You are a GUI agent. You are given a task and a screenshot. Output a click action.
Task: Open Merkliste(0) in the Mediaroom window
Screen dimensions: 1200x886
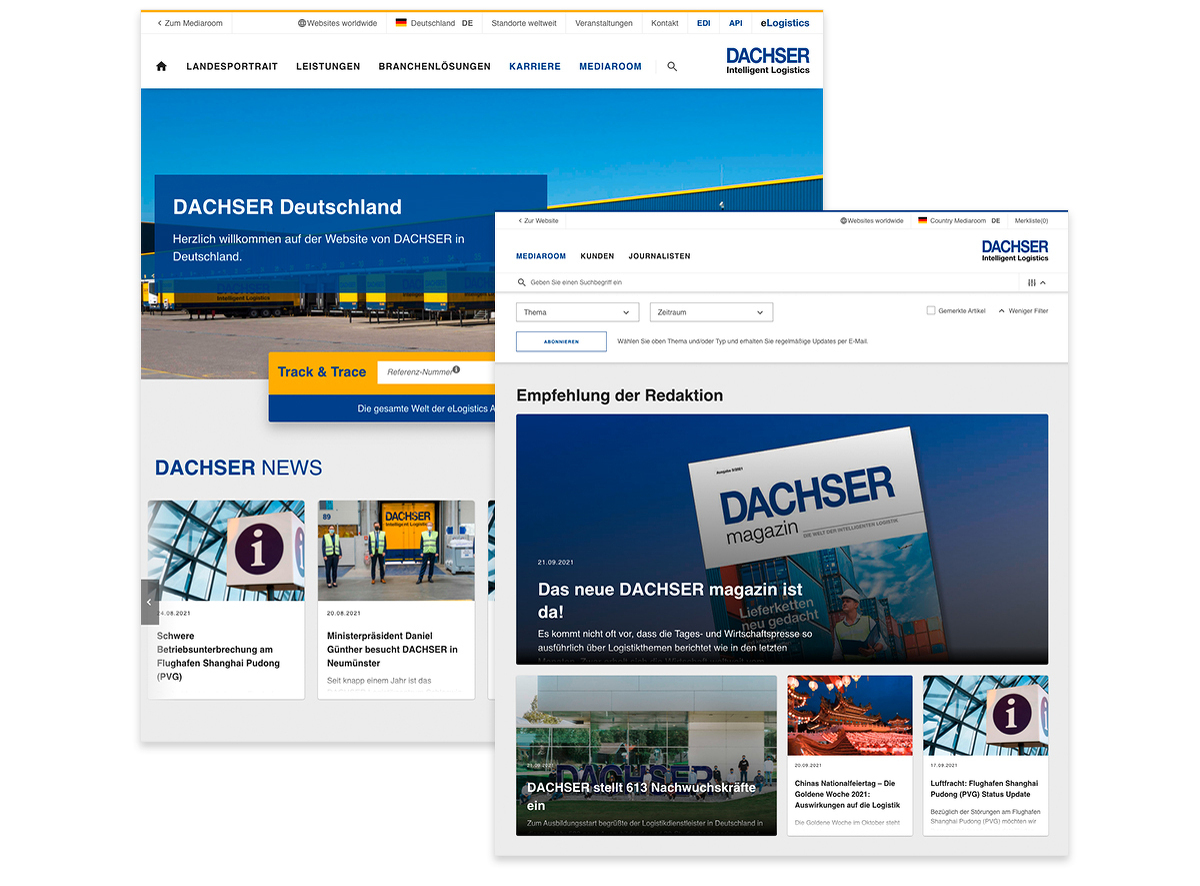1032,221
